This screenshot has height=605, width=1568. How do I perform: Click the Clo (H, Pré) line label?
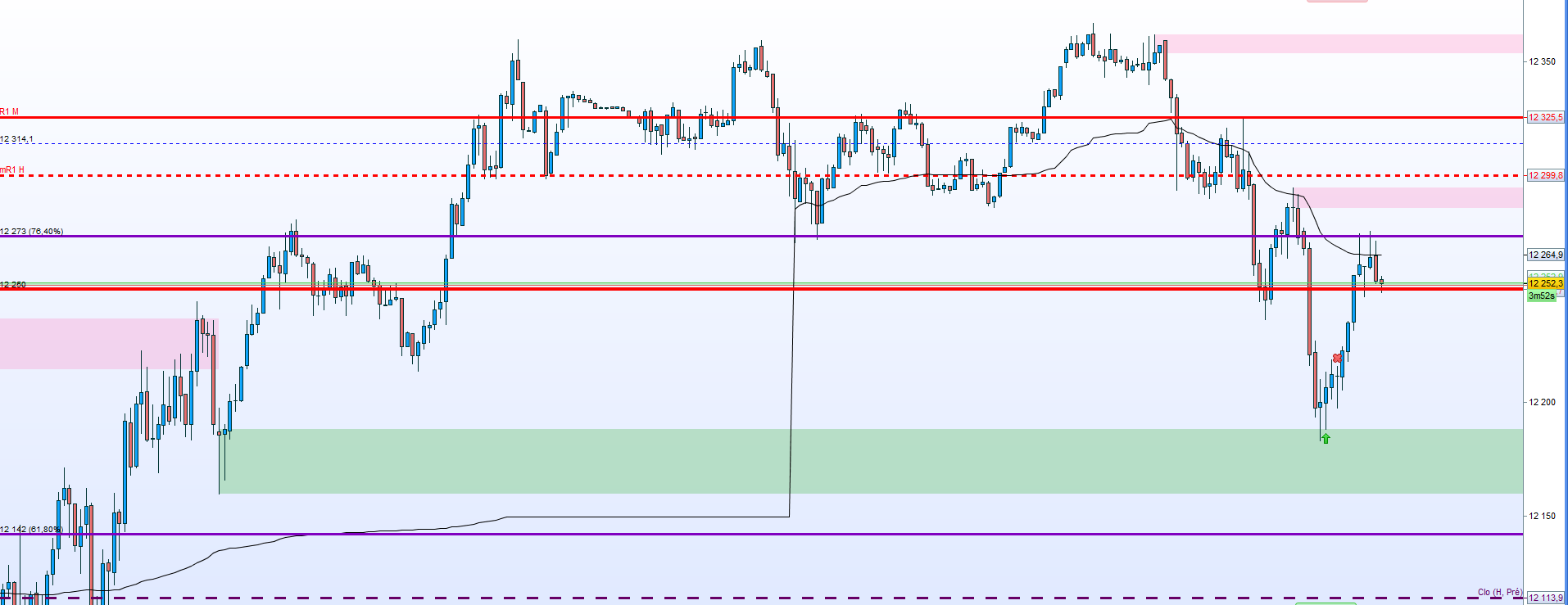(x=1499, y=592)
